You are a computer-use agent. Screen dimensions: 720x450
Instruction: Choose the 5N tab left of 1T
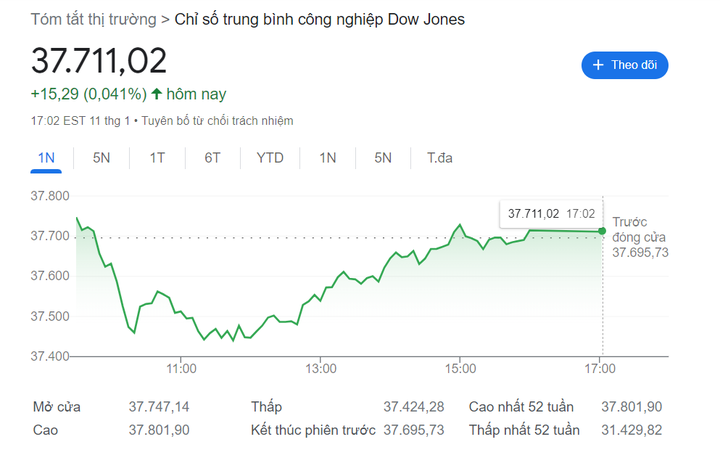(102, 158)
